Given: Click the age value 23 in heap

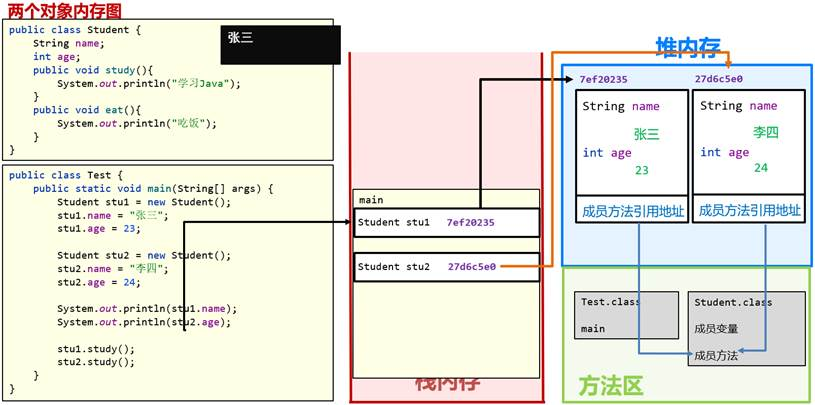Looking at the screenshot, I should tap(641, 171).
